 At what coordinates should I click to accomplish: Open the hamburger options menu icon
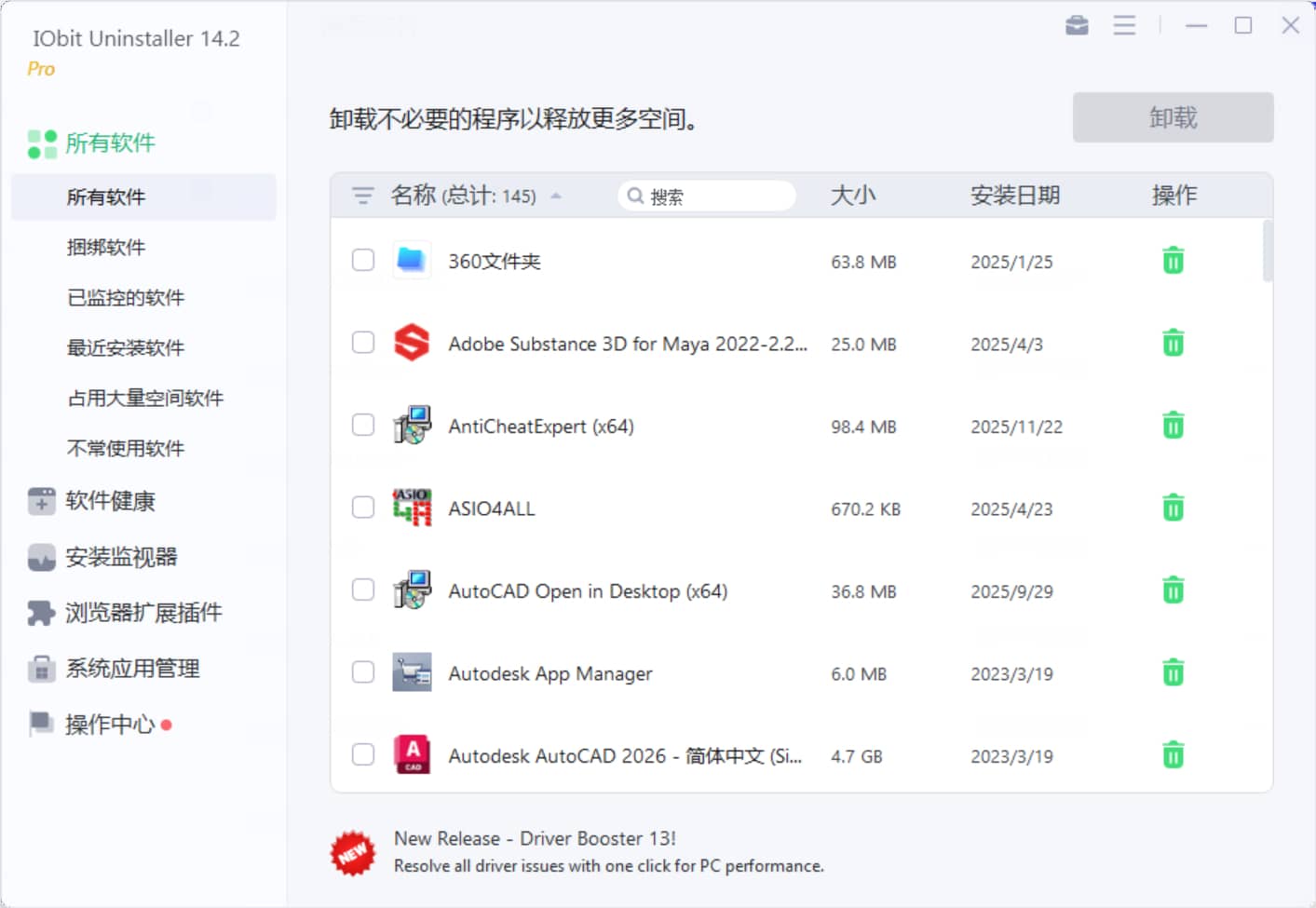click(x=1124, y=25)
